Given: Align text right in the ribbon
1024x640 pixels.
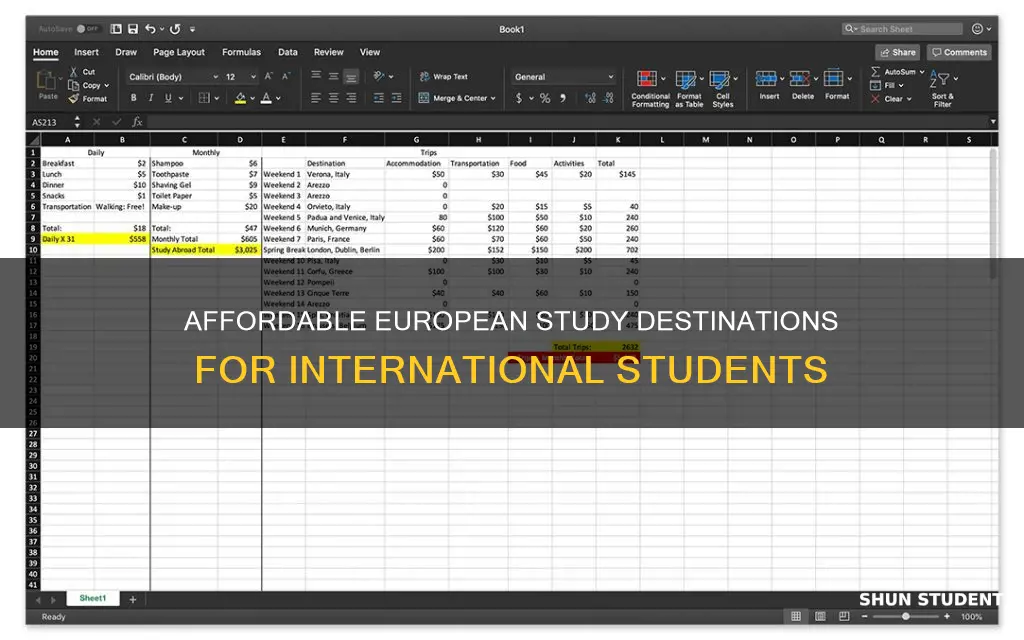Looking at the screenshot, I should click(351, 98).
